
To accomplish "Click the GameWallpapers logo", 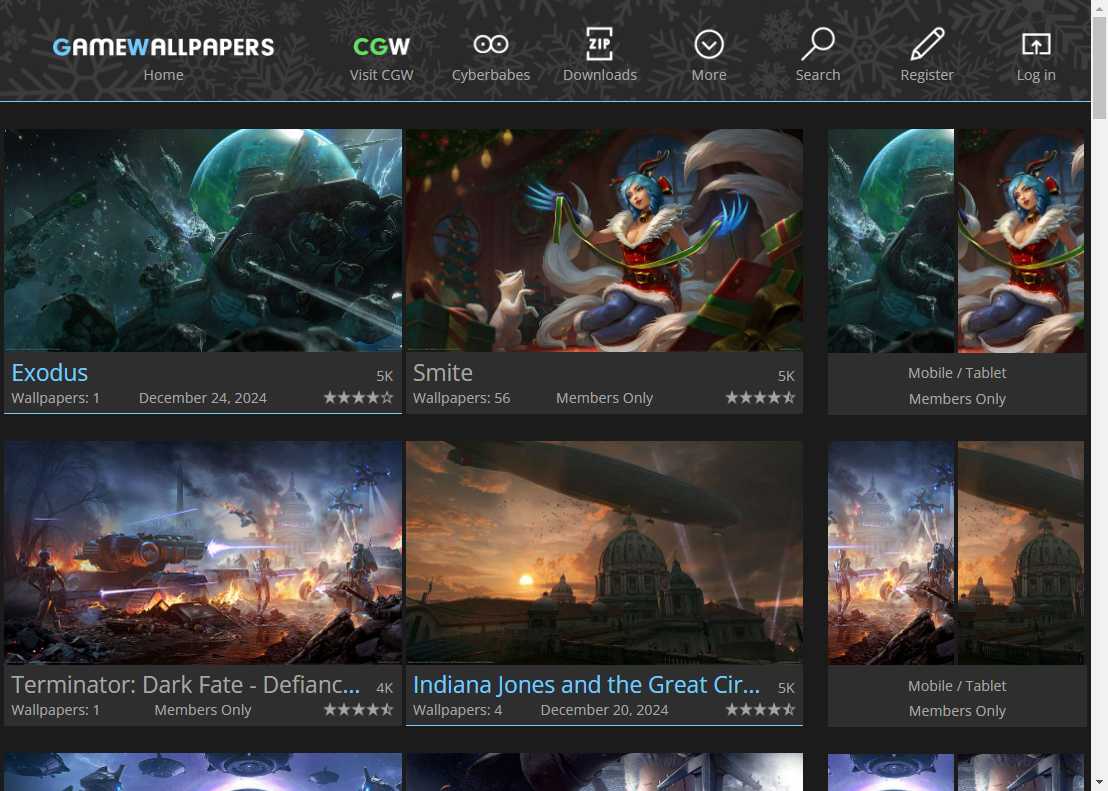I will point(163,47).
